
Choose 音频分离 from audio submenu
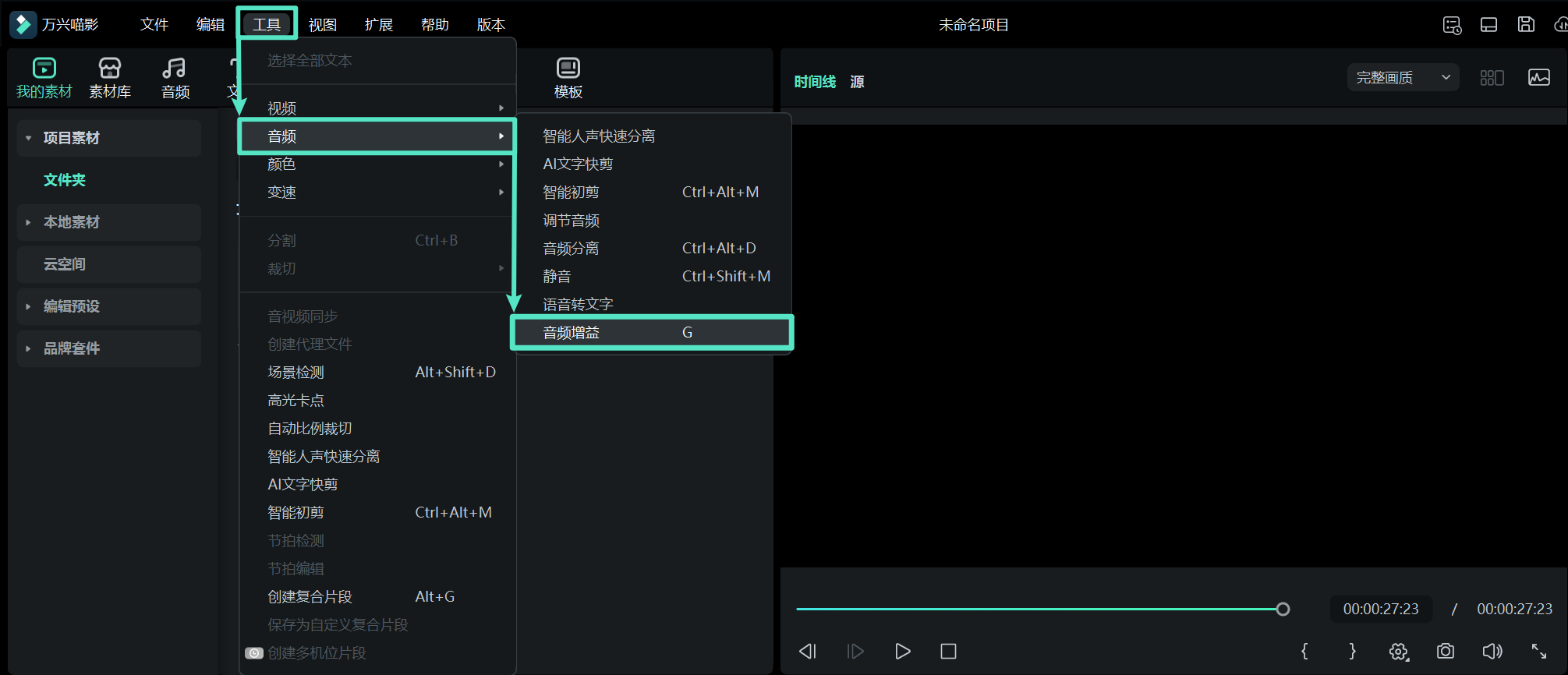click(x=652, y=249)
